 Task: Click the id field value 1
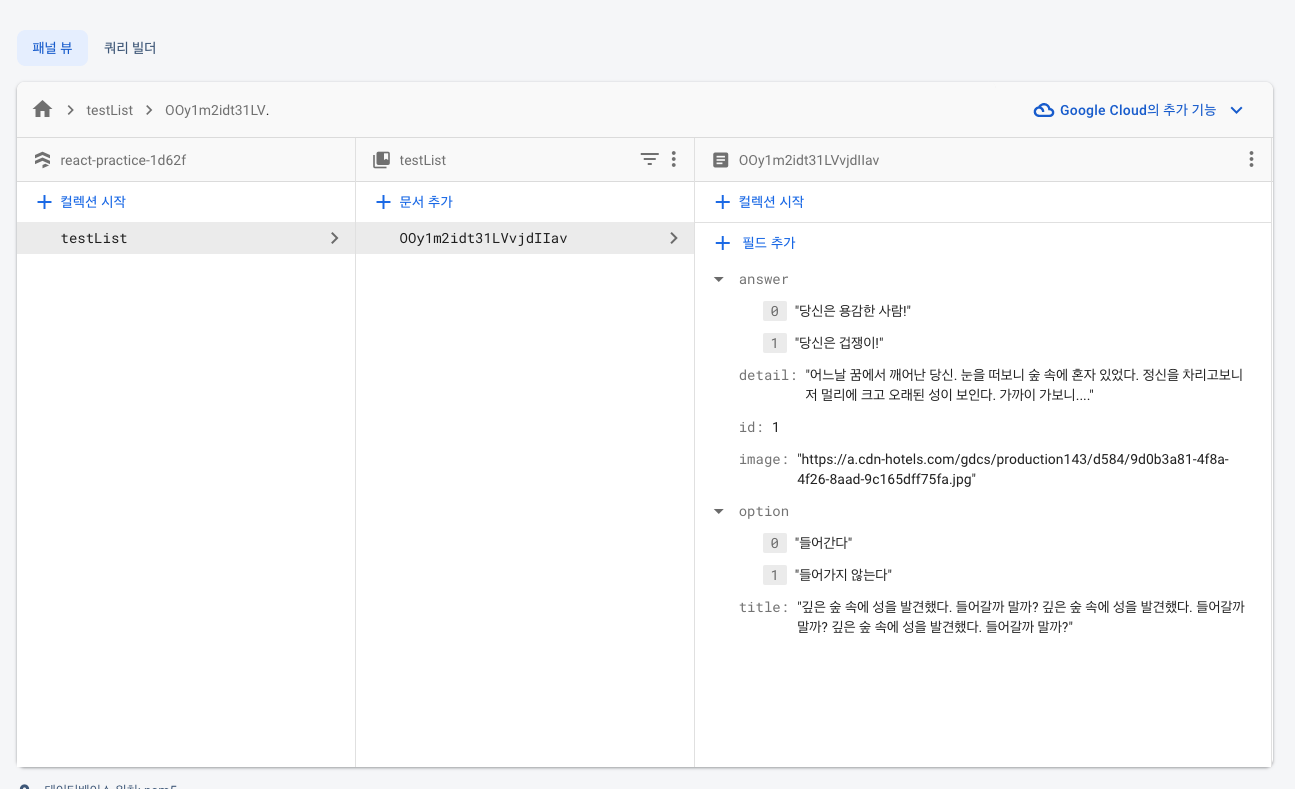click(x=775, y=427)
